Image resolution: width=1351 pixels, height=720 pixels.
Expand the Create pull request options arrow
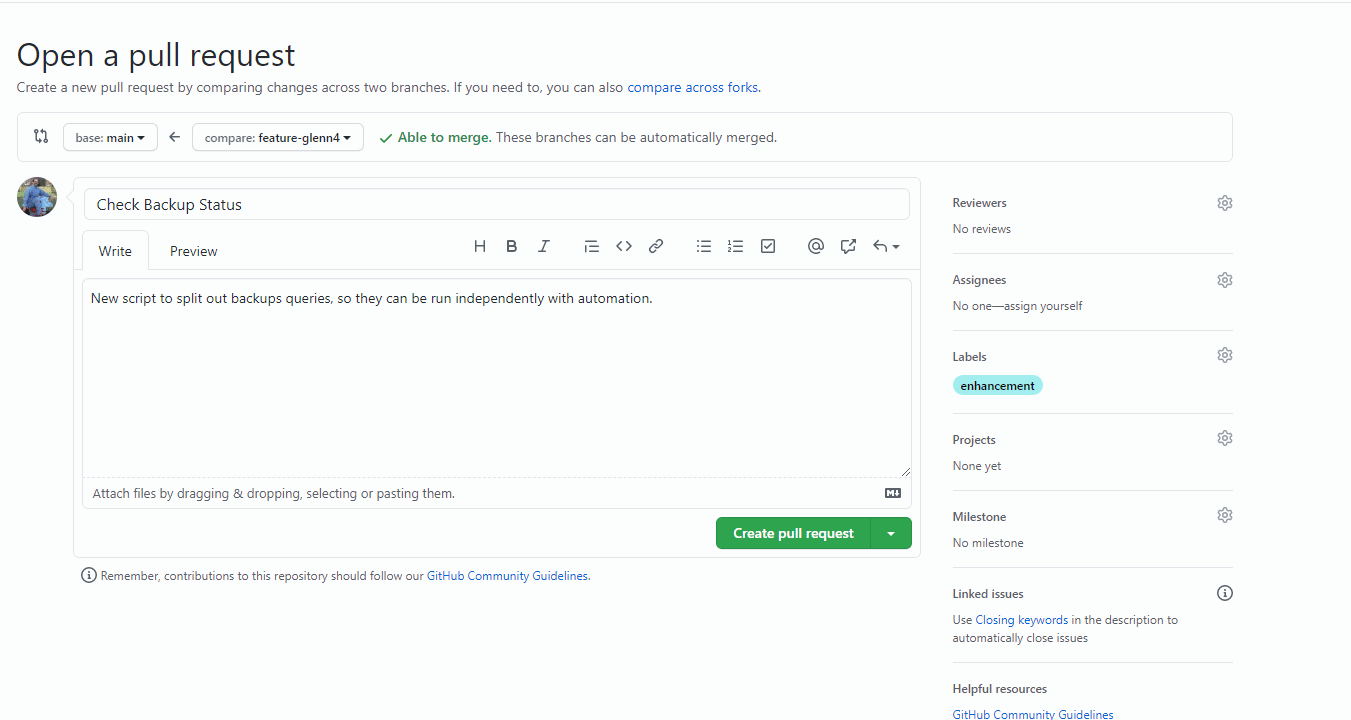point(891,534)
